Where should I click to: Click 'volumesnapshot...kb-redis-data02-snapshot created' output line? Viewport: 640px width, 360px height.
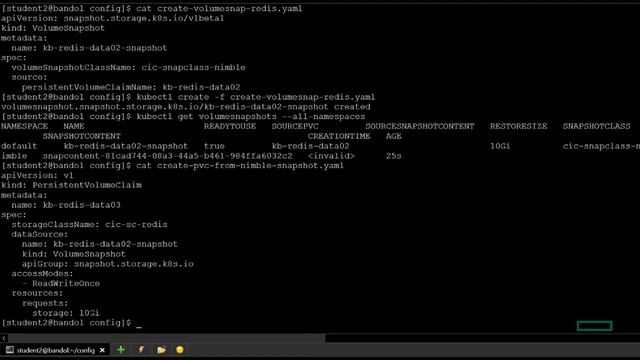[x=186, y=107]
